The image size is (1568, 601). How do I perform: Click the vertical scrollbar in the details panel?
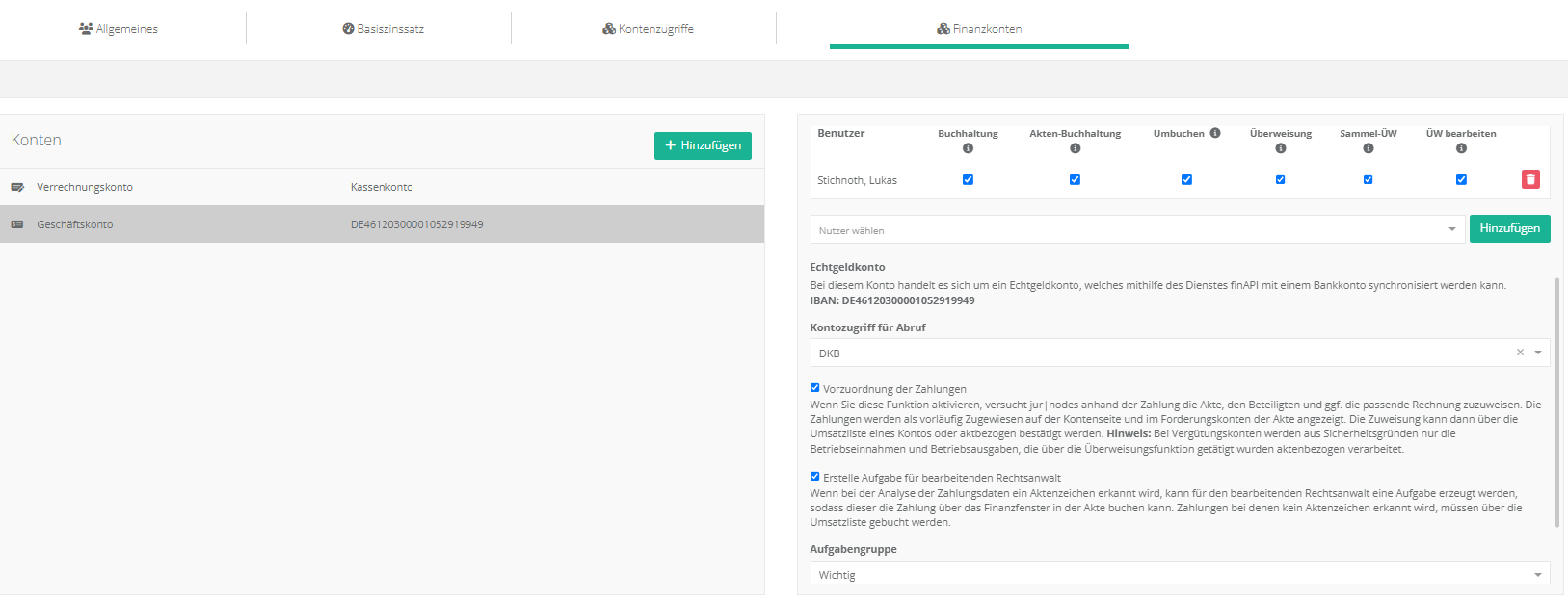[x=1556, y=405]
